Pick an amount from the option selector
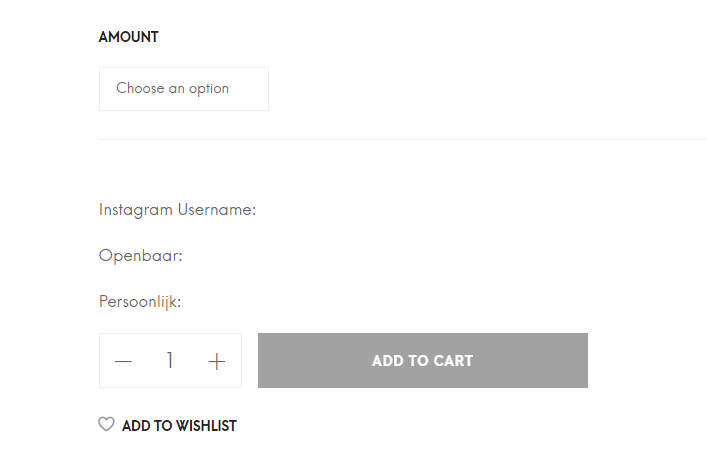Screen dimensions: 707x476 [184, 89]
